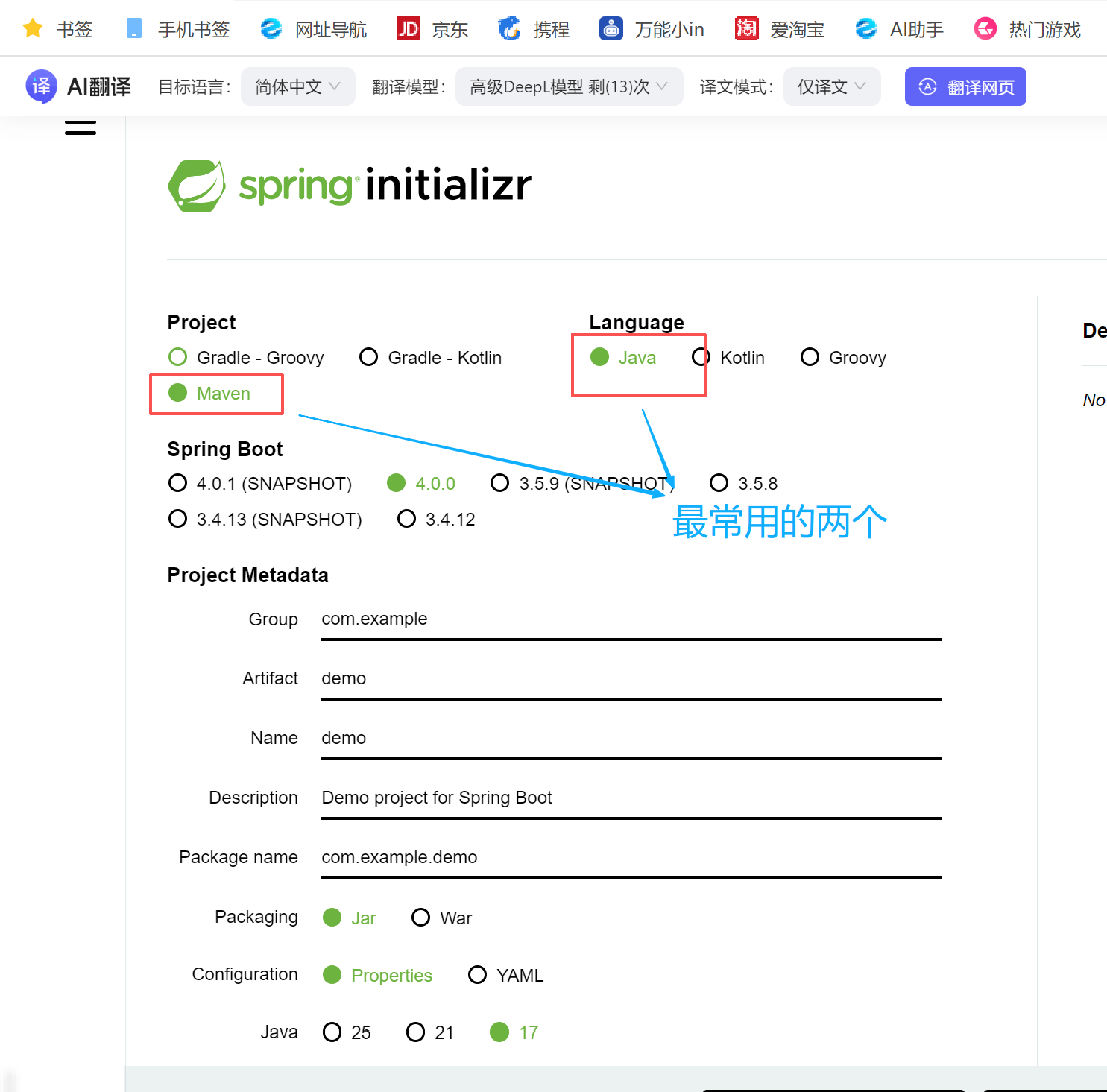Screen dimensions: 1107x1092
Task: Click the 热门游戏 pink icon
Action: pyautogui.click(x=985, y=29)
